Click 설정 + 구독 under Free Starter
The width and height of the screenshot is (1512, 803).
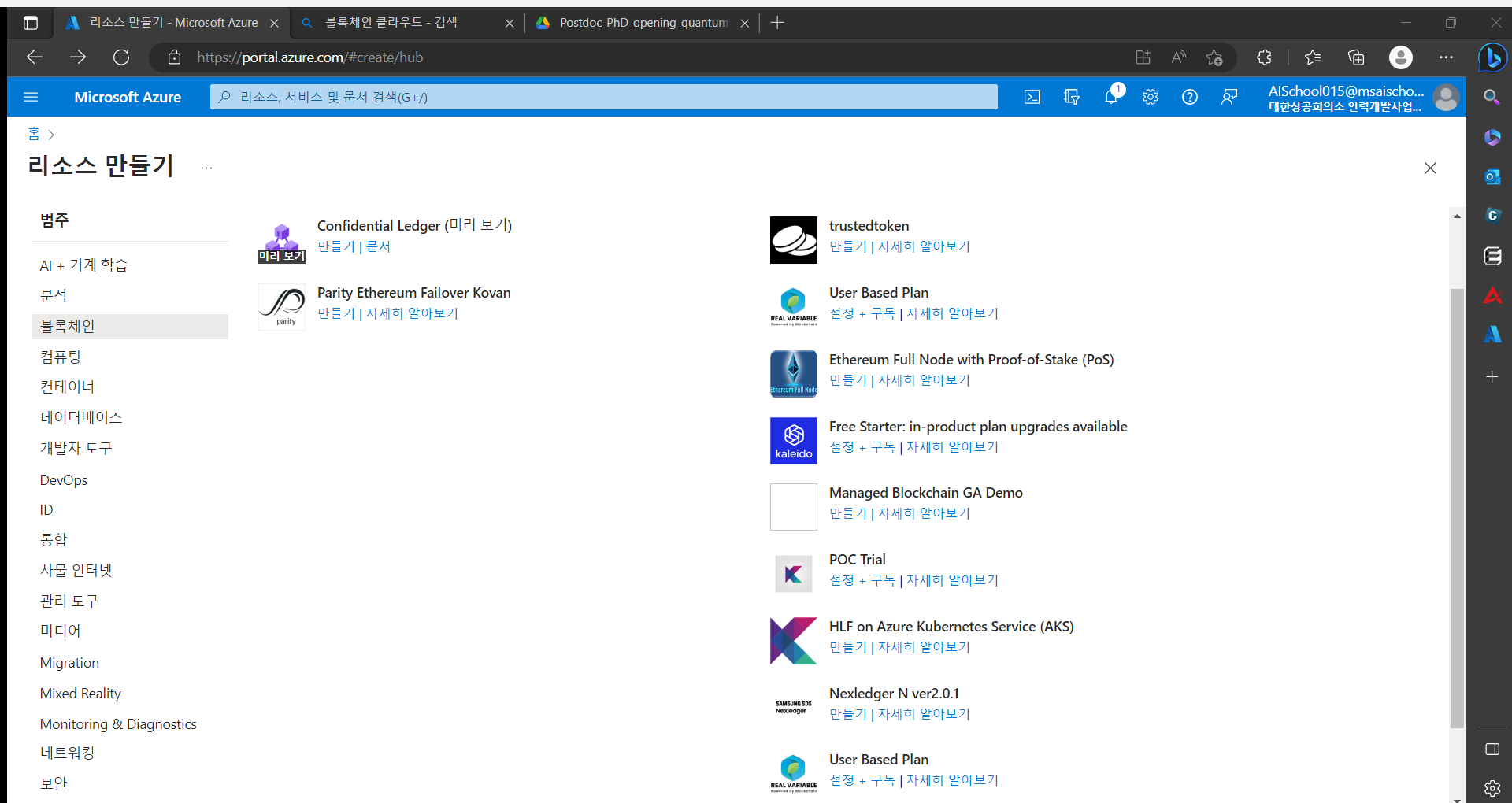(862, 447)
